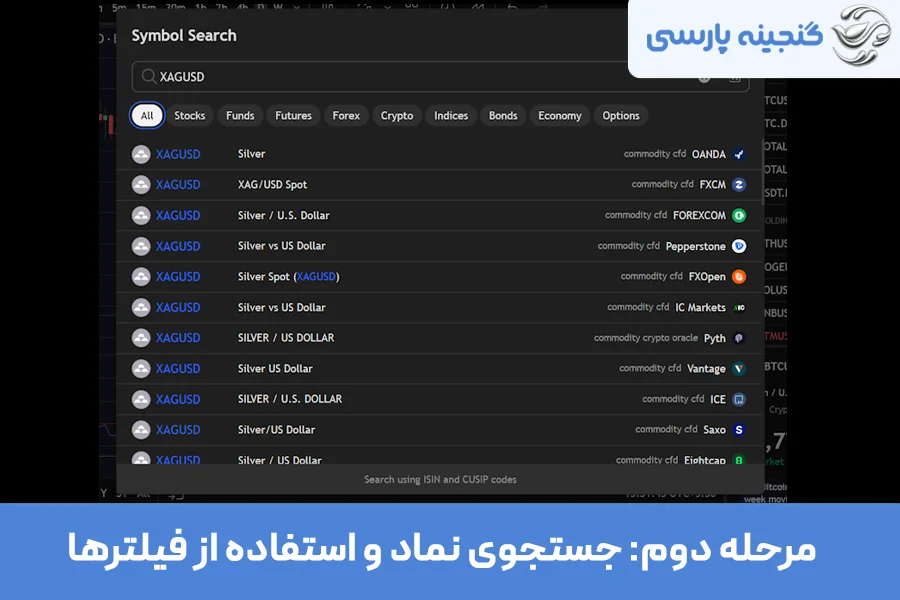Click the FXOpen orange logo icon
The height and width of the screenshot is (600, 900).
click(739, 276)
